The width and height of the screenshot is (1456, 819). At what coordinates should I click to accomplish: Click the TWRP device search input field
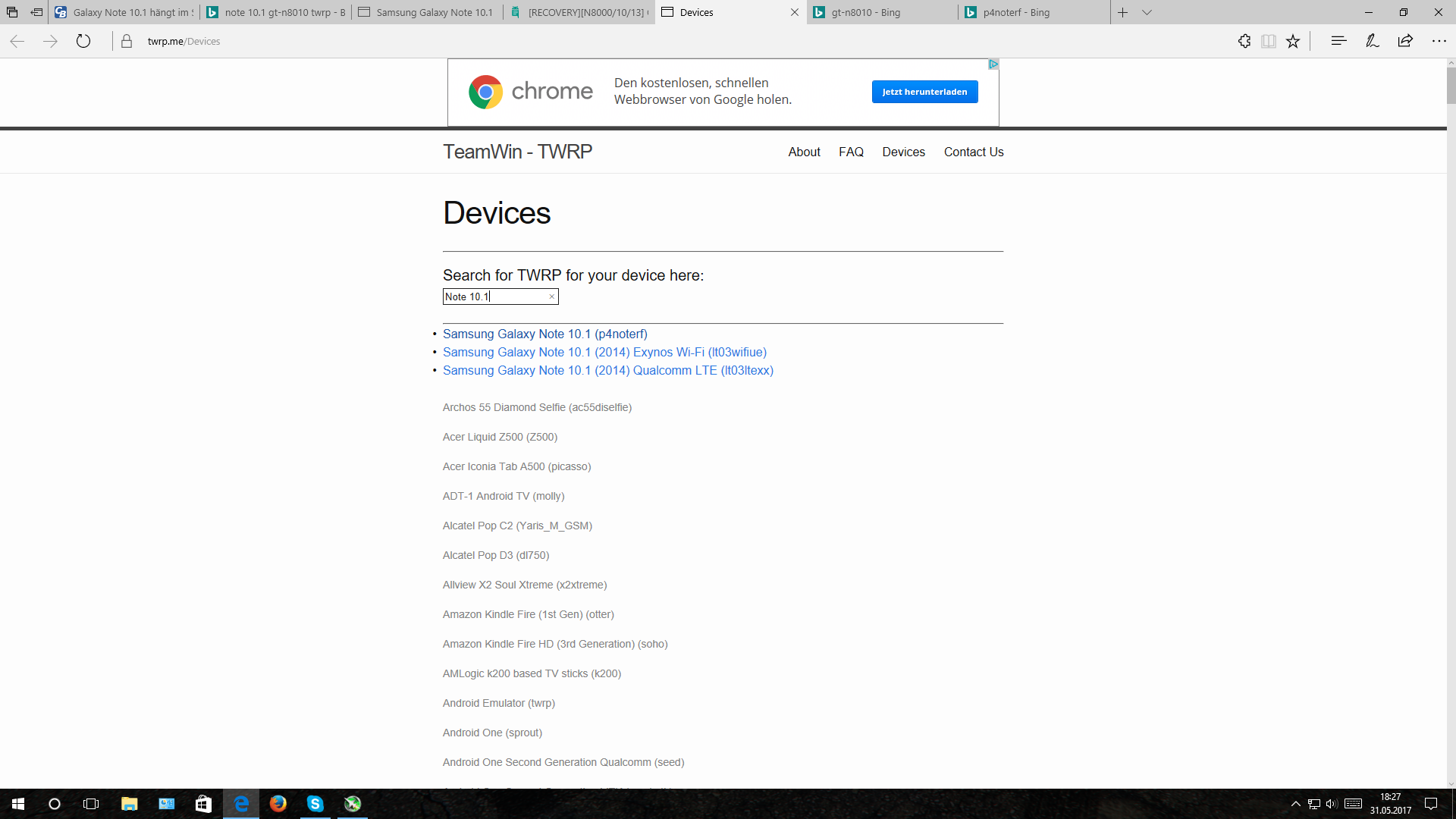click(494, 297)
